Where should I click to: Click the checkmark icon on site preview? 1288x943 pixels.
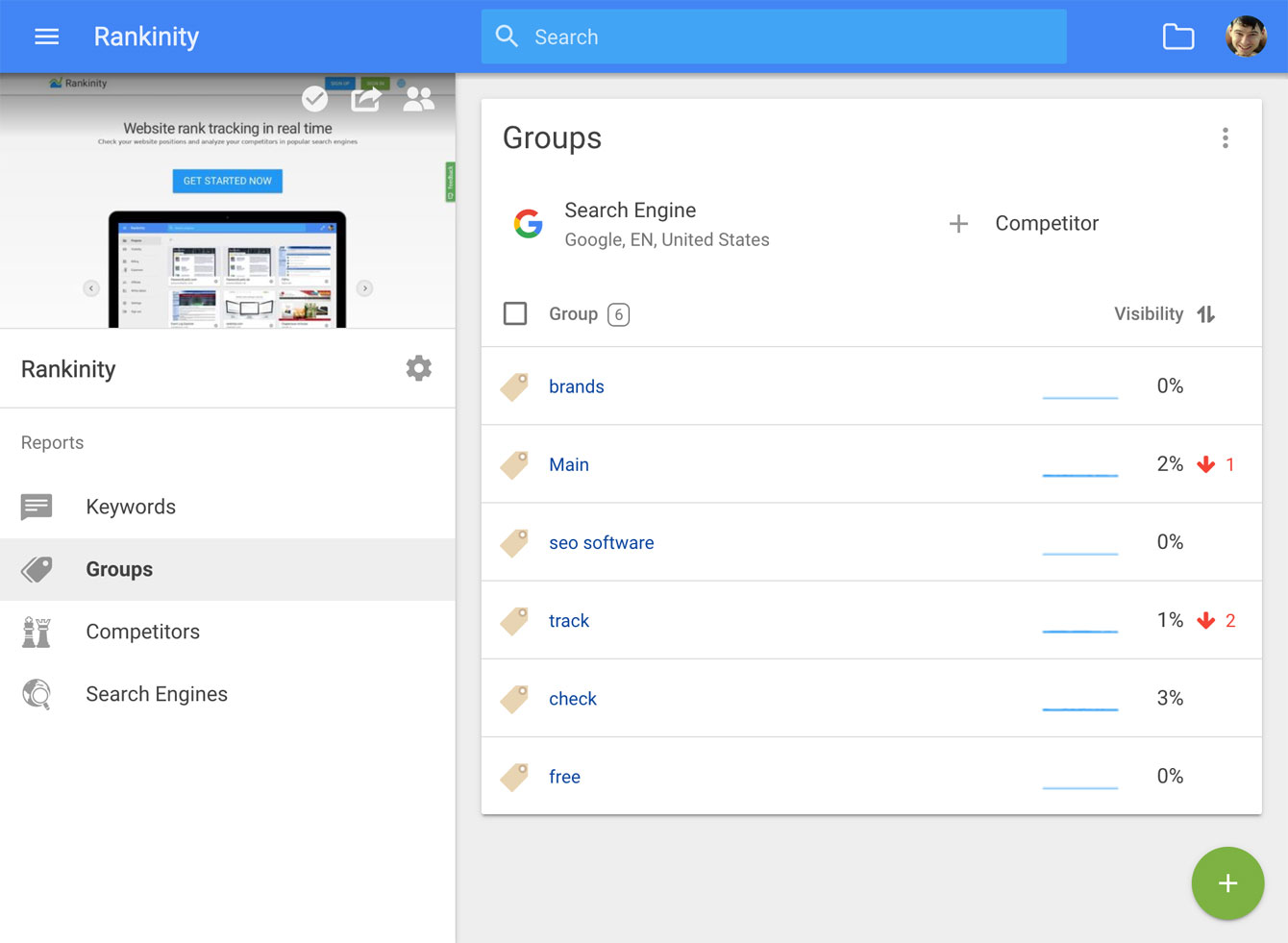coord(314,98)
